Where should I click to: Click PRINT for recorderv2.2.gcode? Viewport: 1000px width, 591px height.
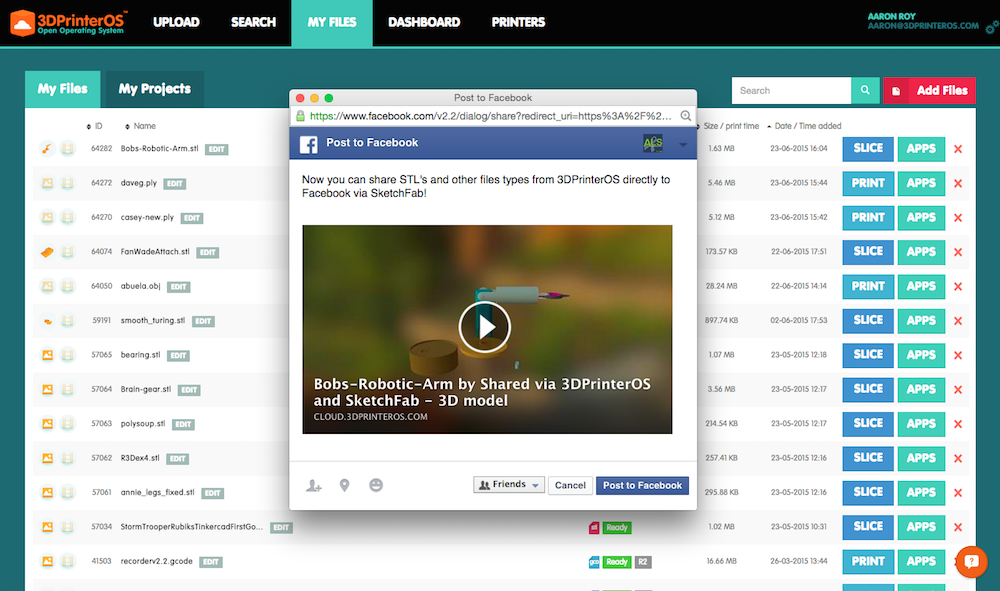point(868,562)
